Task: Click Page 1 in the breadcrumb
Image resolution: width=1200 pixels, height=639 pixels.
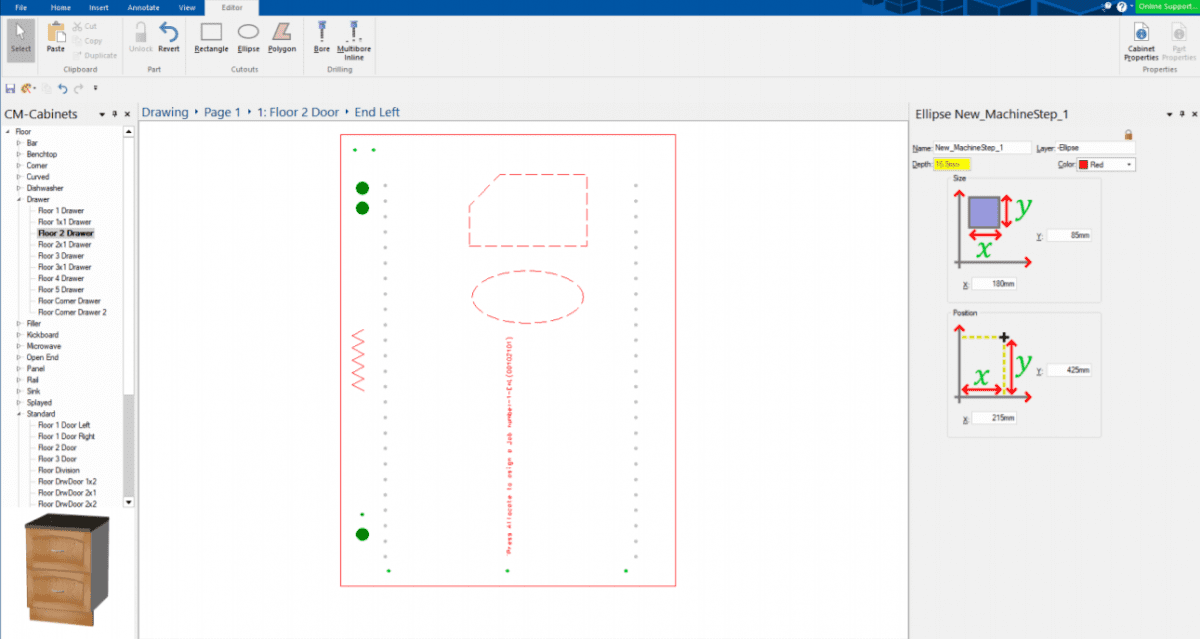Action: click(222, 112)
